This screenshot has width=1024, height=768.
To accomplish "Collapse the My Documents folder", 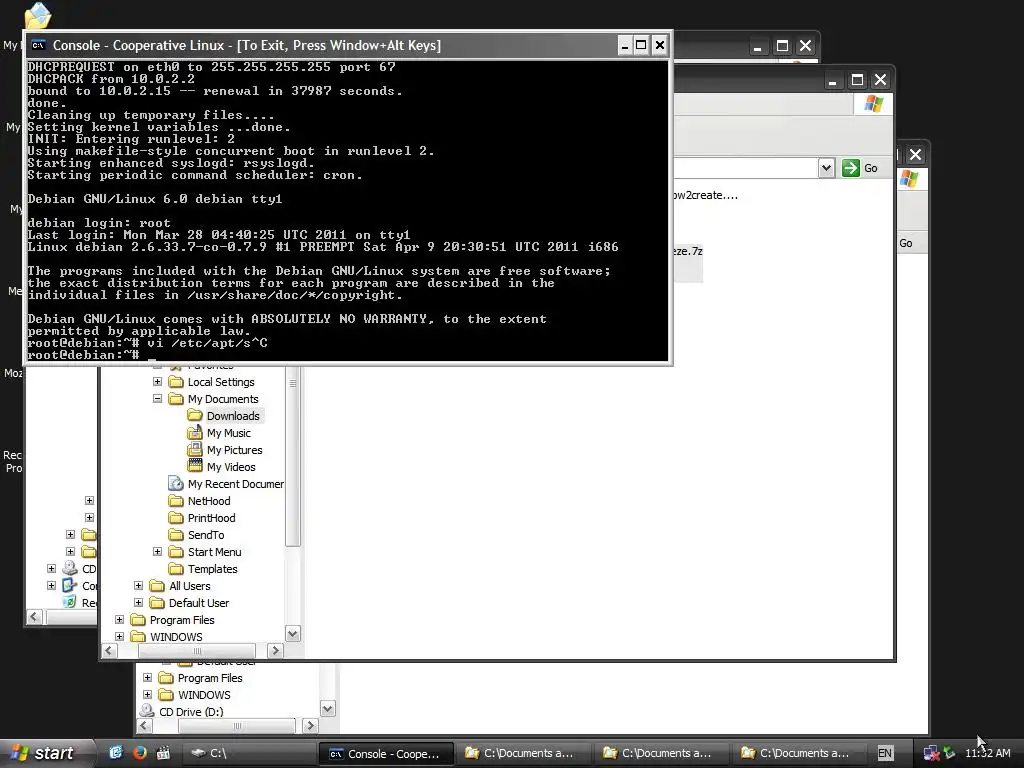I will (157, 398).
